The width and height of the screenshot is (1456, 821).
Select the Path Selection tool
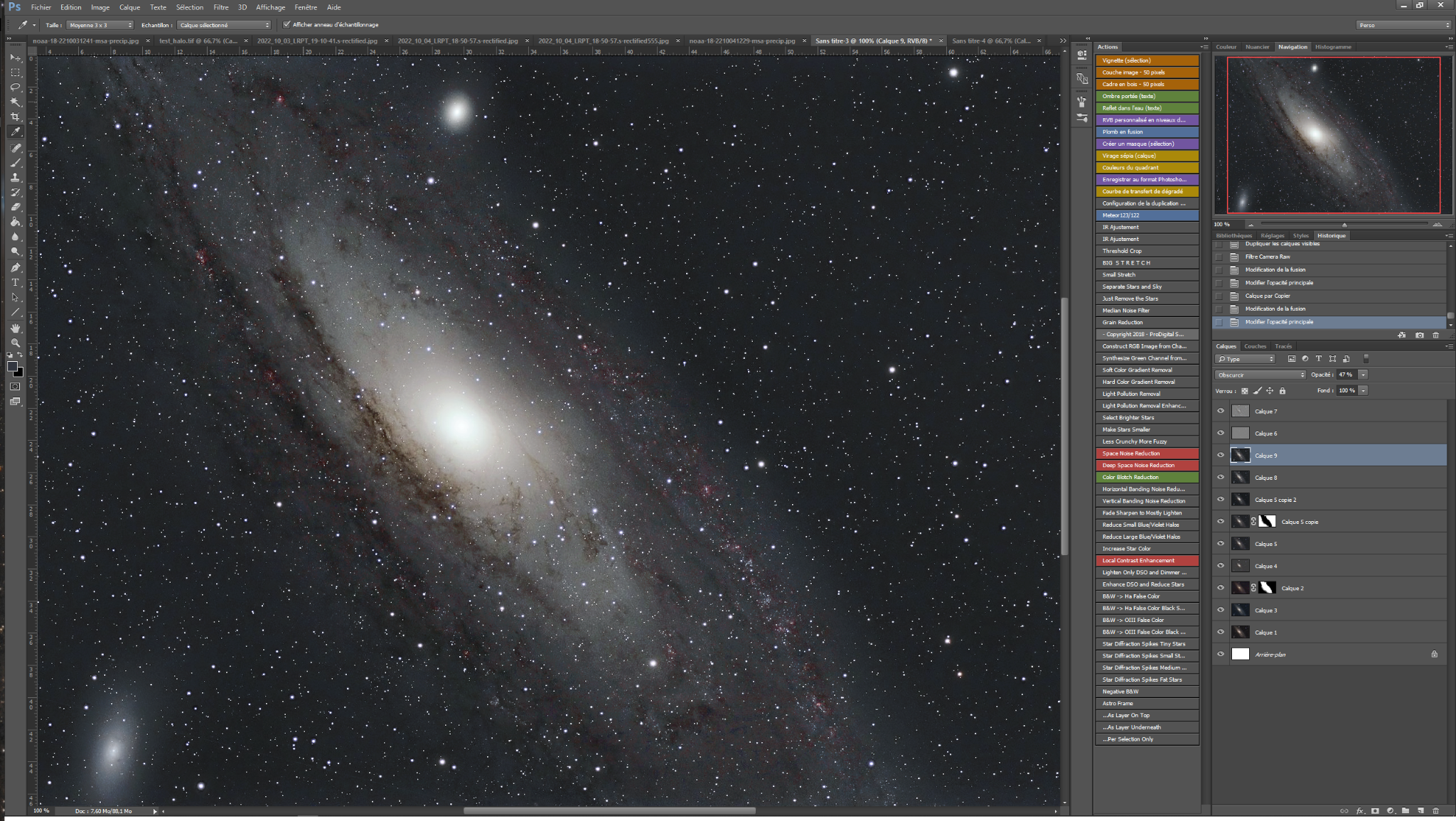tap(15, 298)
